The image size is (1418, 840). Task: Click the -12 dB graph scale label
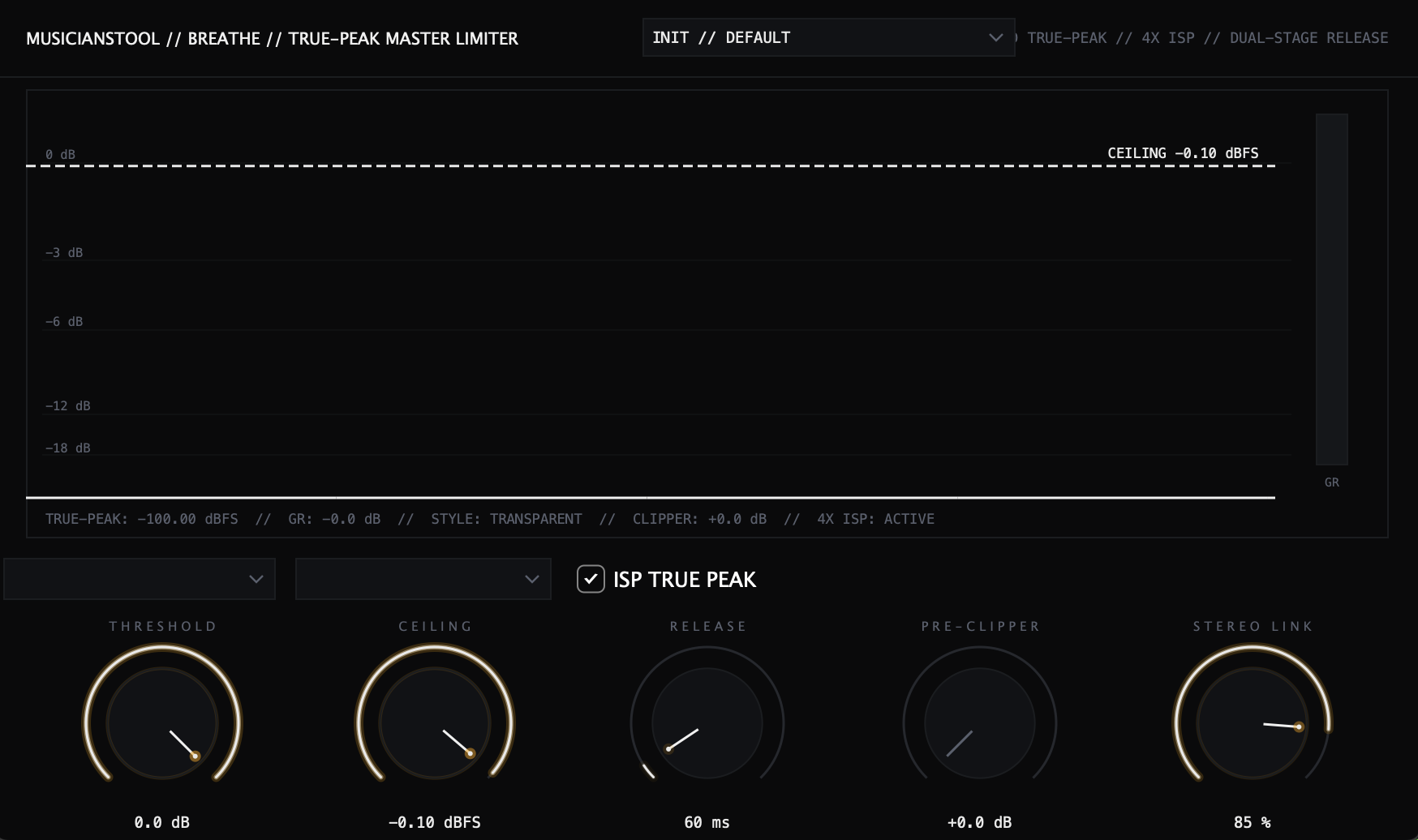[67, 406]
